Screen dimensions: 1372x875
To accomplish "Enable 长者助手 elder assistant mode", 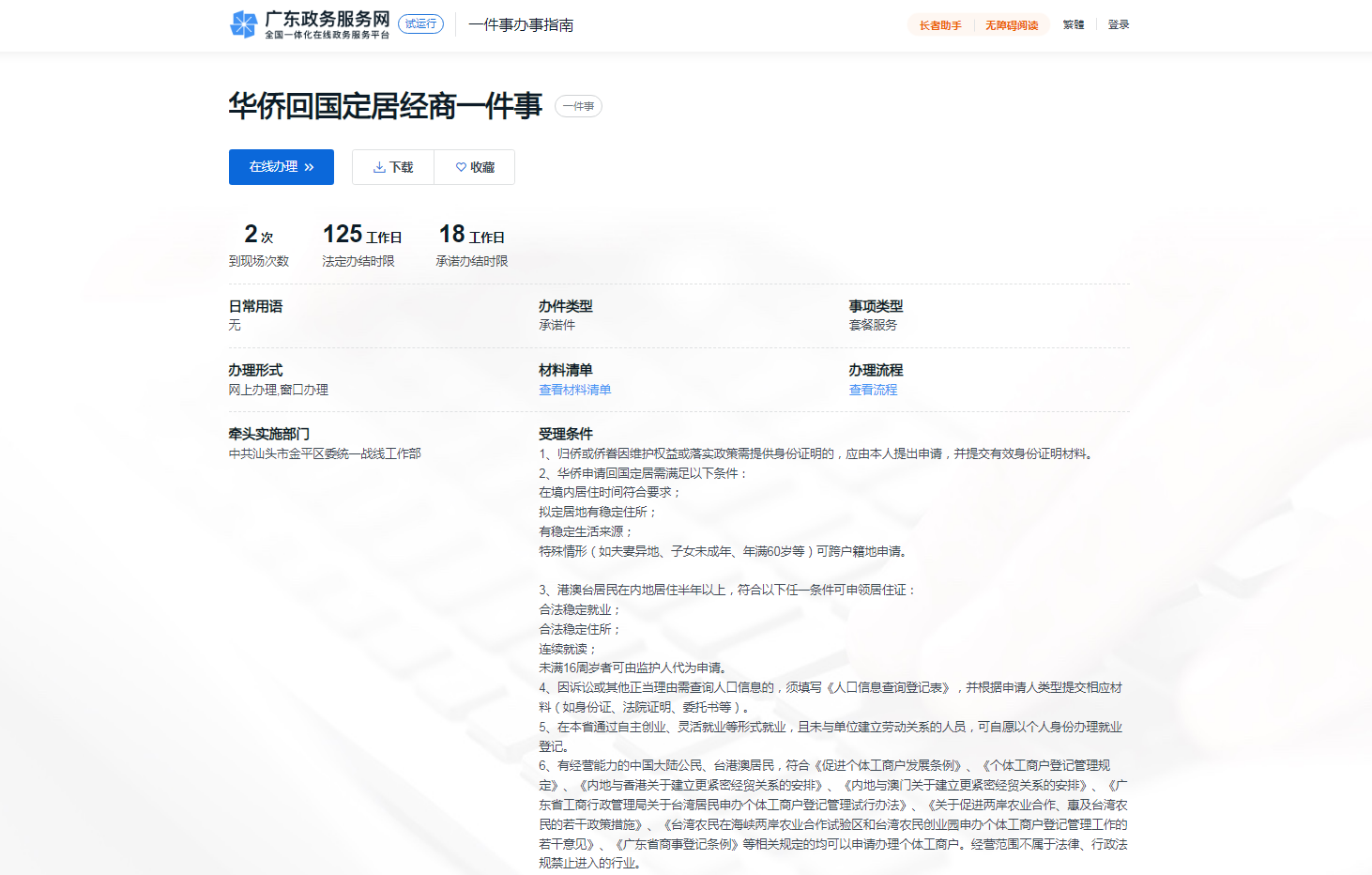I will click(x=939, y=25).
